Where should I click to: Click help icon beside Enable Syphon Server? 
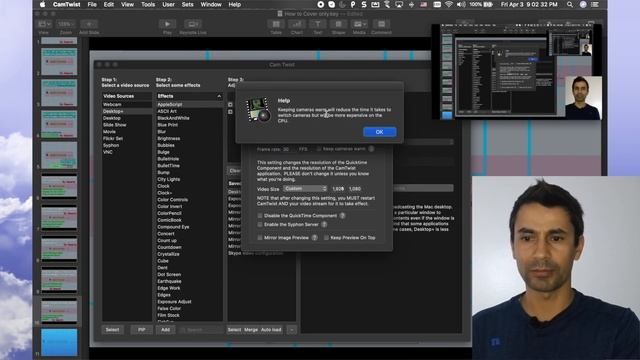(324, 224)
